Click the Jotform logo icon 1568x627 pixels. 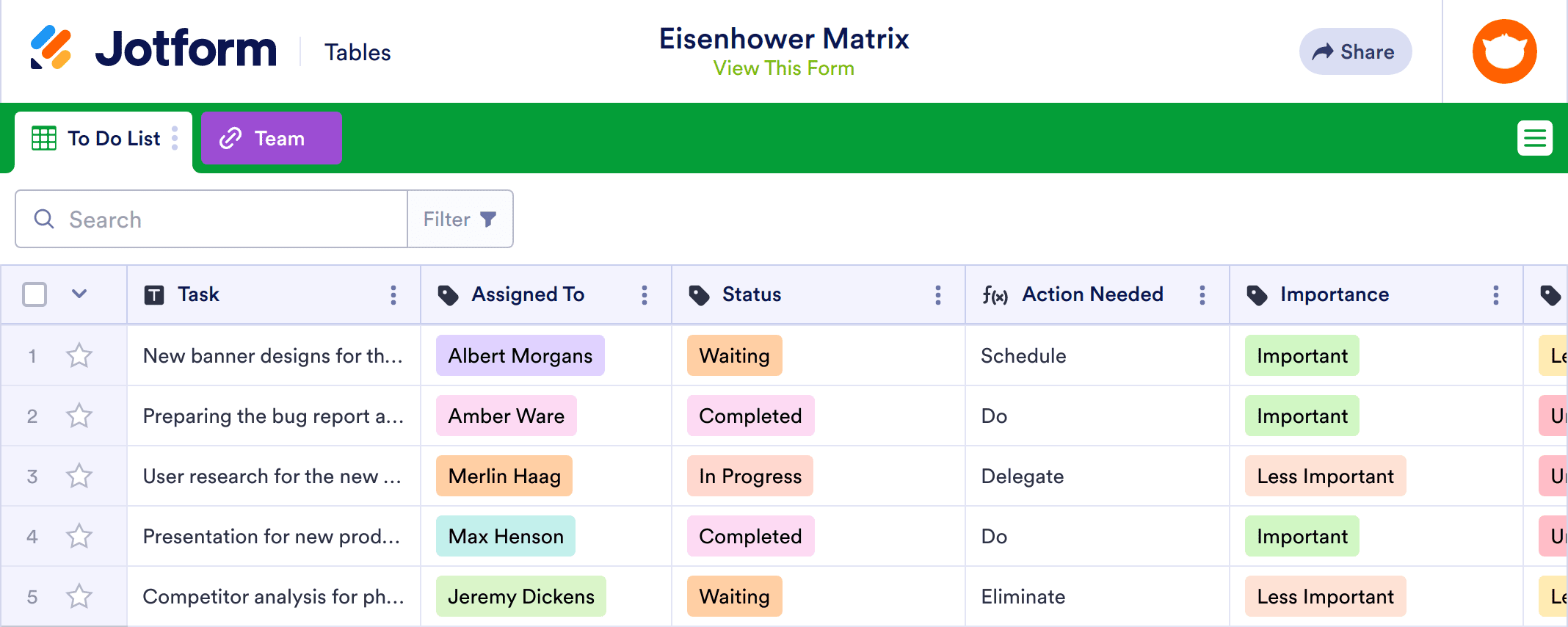click(x=51, y=48)
